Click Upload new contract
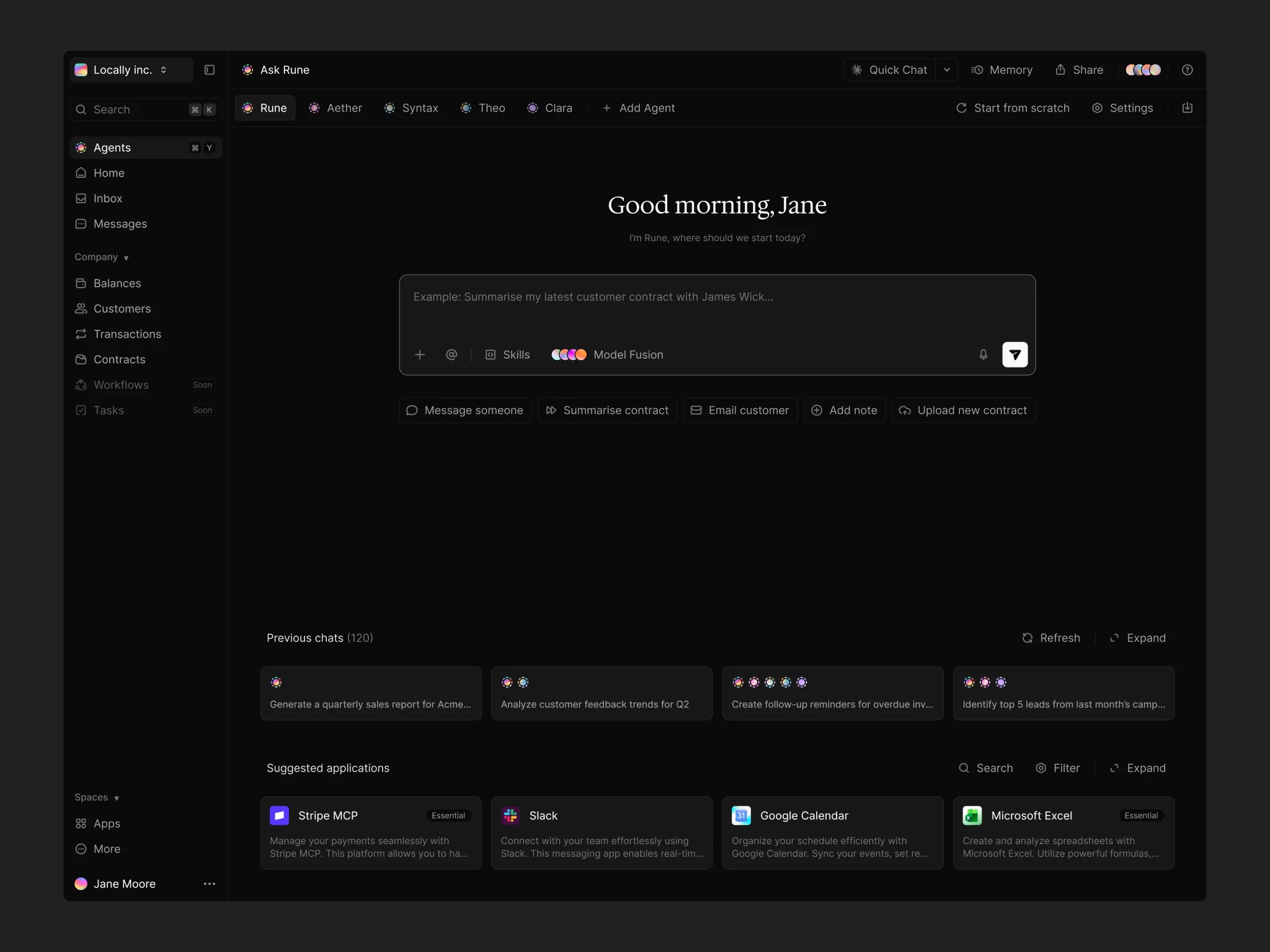The width and height of the screenshot is (1270, 952). coord(963,410)
